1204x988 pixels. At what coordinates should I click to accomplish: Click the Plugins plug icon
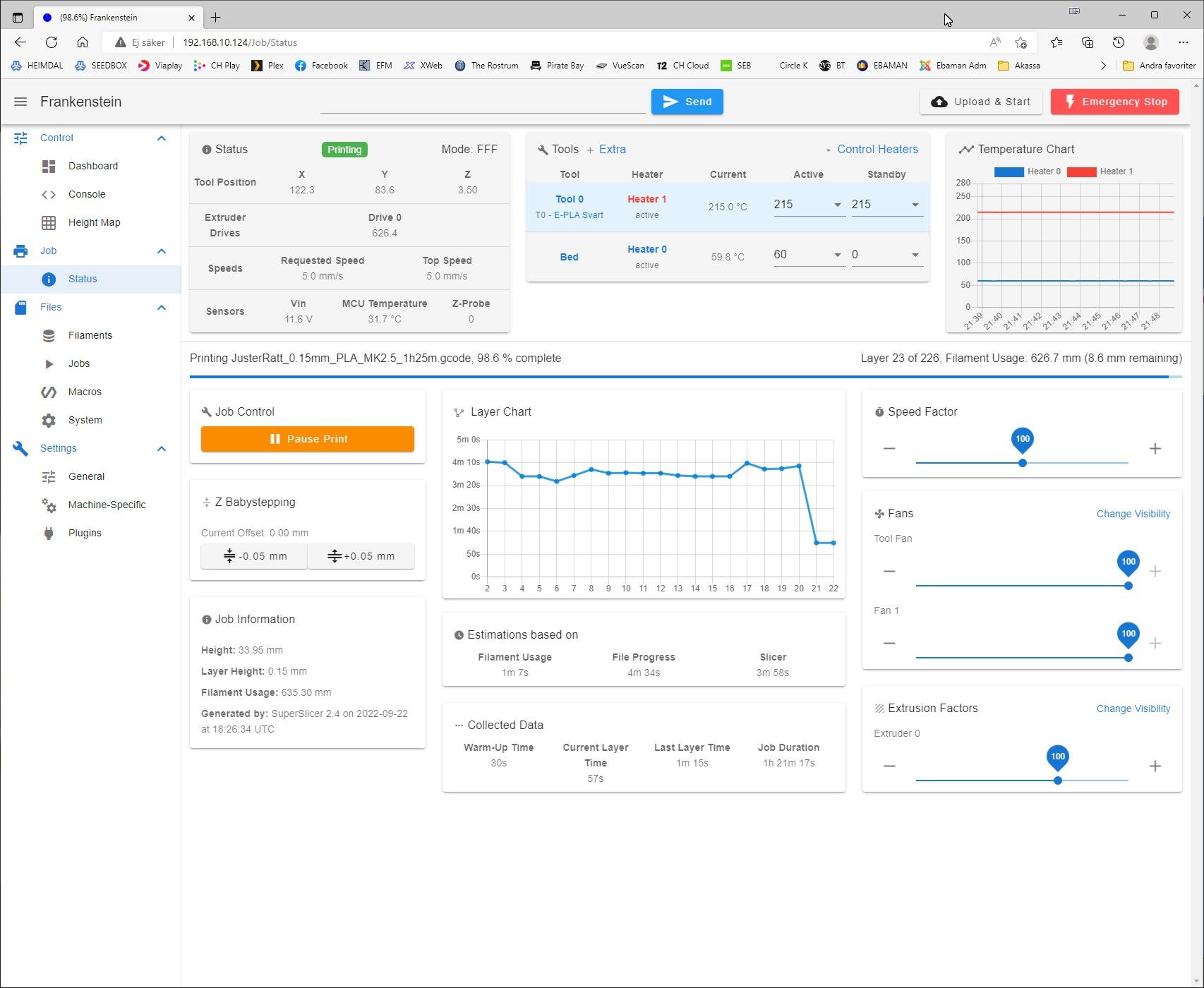tap(49, 533)
